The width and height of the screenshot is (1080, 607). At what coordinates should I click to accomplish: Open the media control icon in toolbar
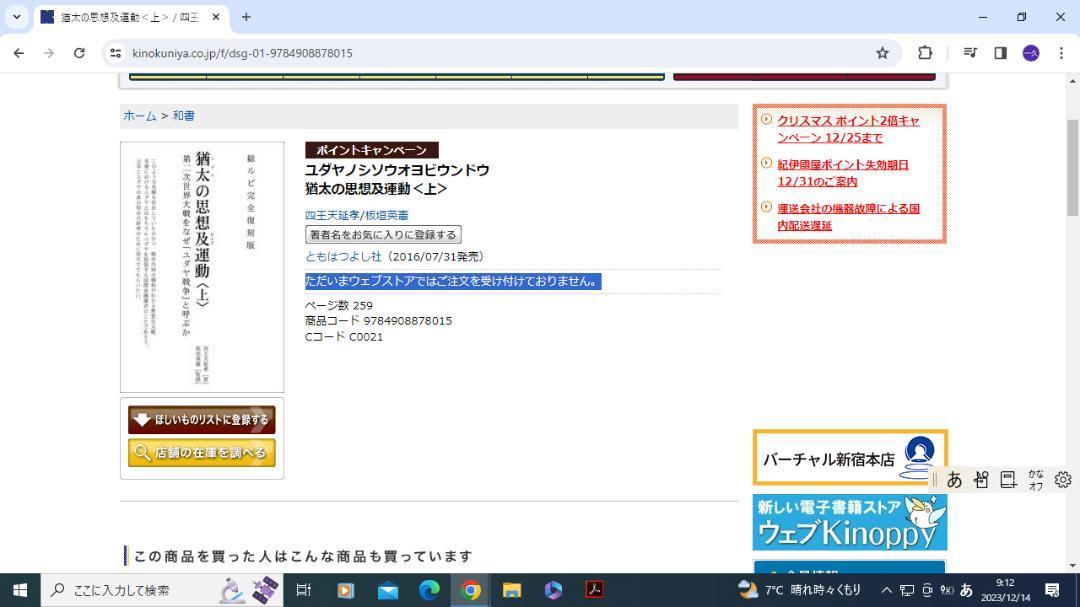(x=970, y=53)
